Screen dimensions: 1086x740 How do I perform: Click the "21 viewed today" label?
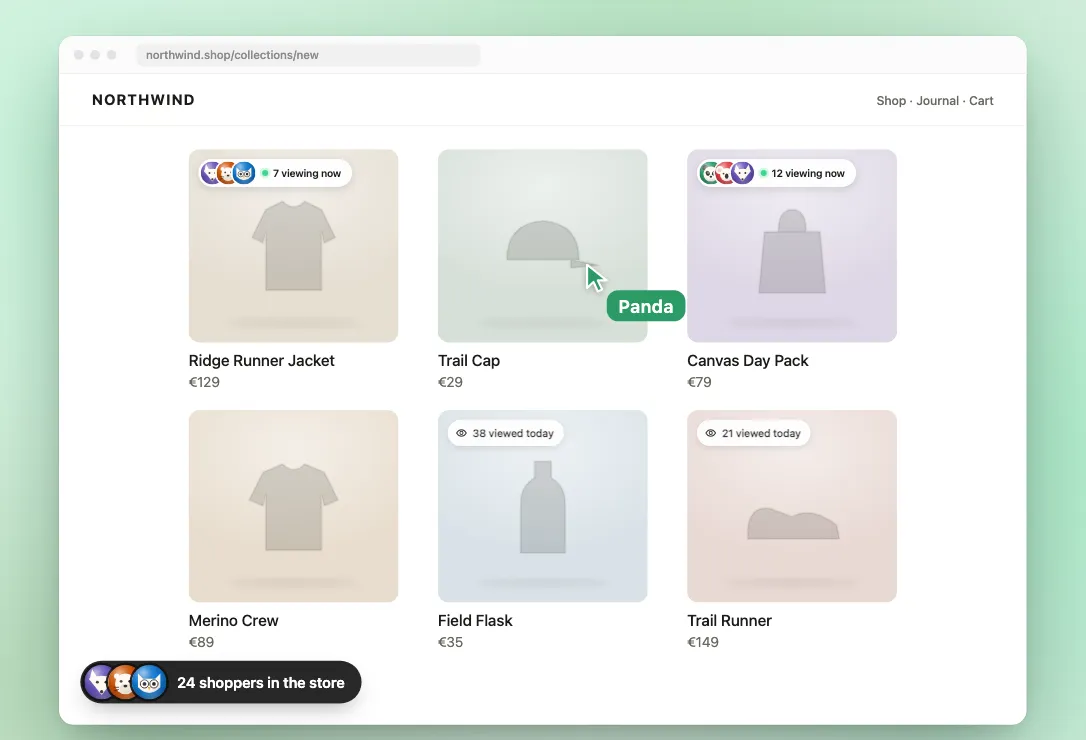760,433
